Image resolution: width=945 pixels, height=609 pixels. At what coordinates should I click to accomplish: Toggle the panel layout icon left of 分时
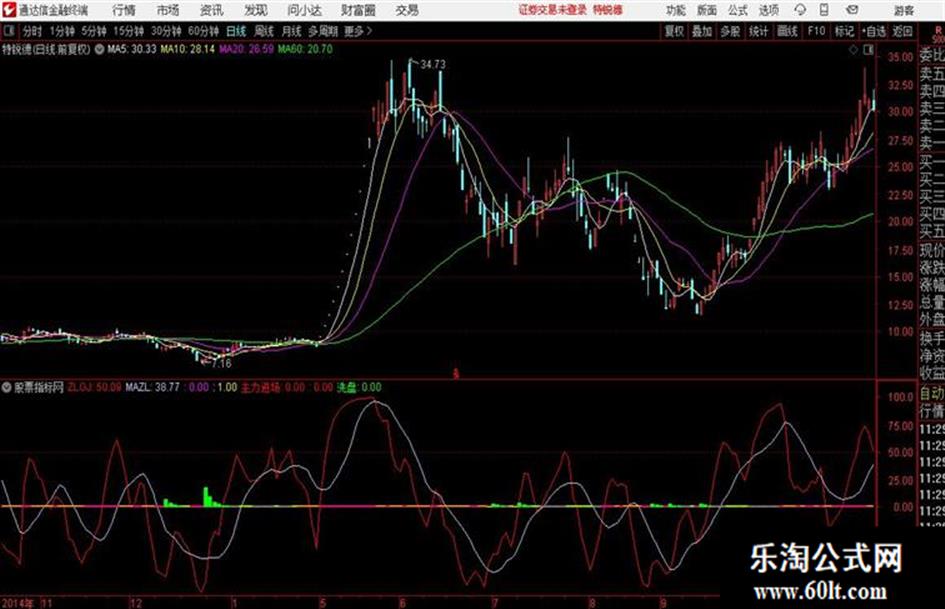8,31
